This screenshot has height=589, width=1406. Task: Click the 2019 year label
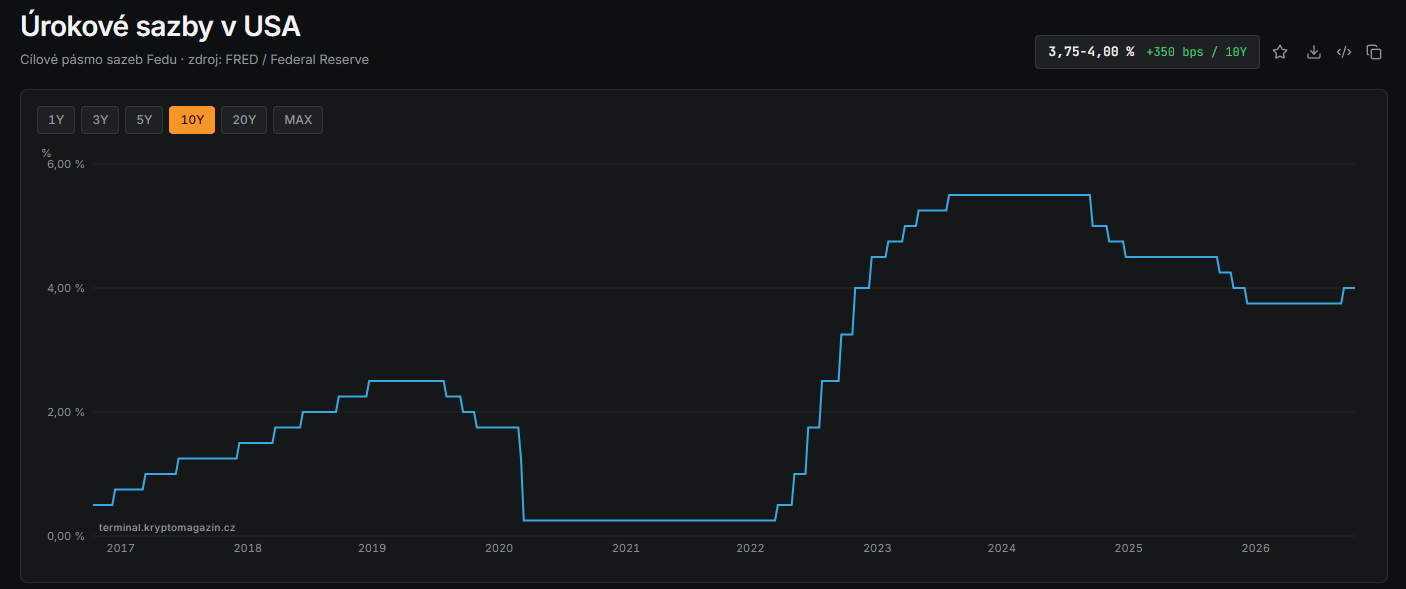pos(372,548)
